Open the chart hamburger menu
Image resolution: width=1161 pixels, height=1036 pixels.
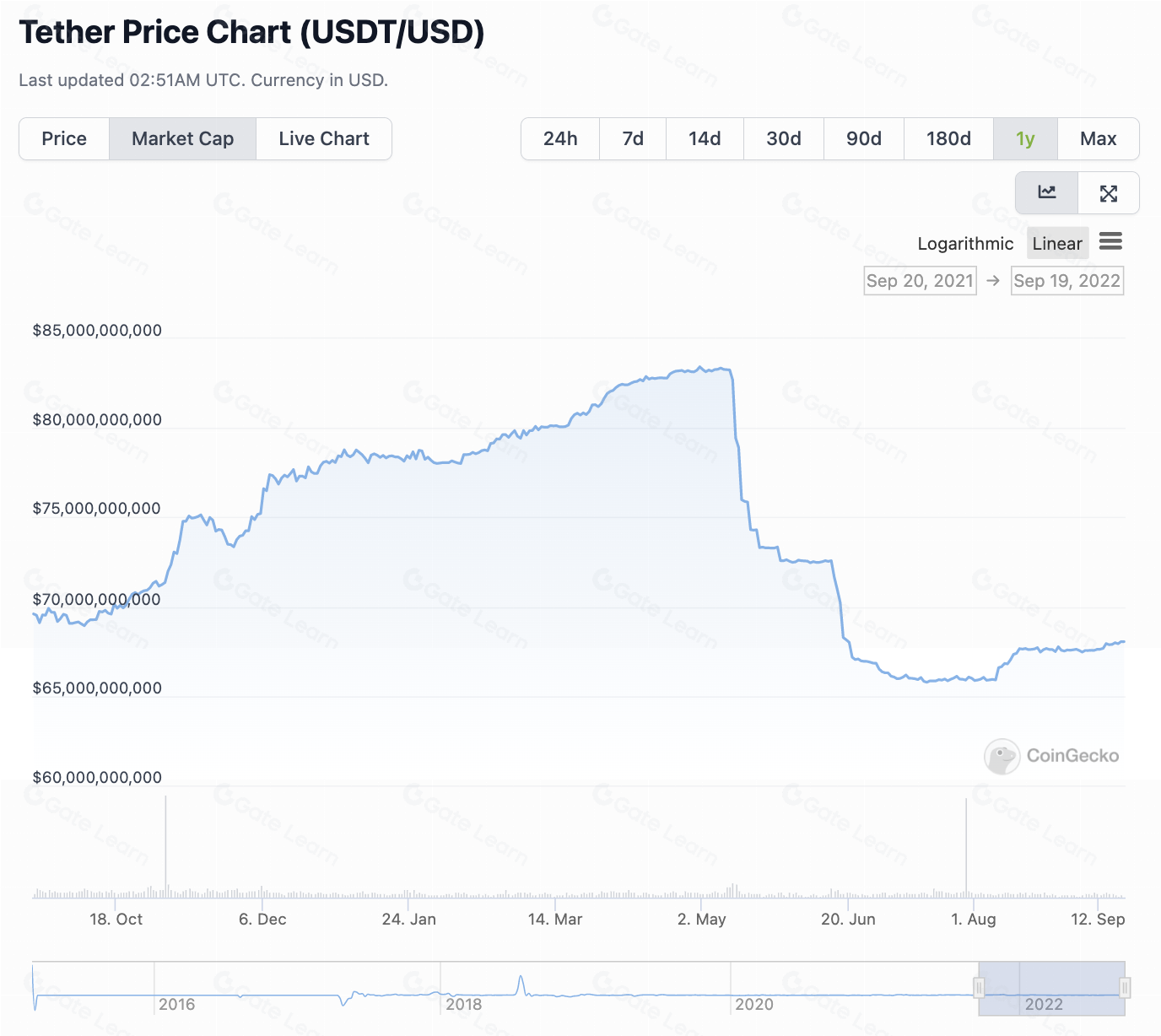click(1110, 242)
